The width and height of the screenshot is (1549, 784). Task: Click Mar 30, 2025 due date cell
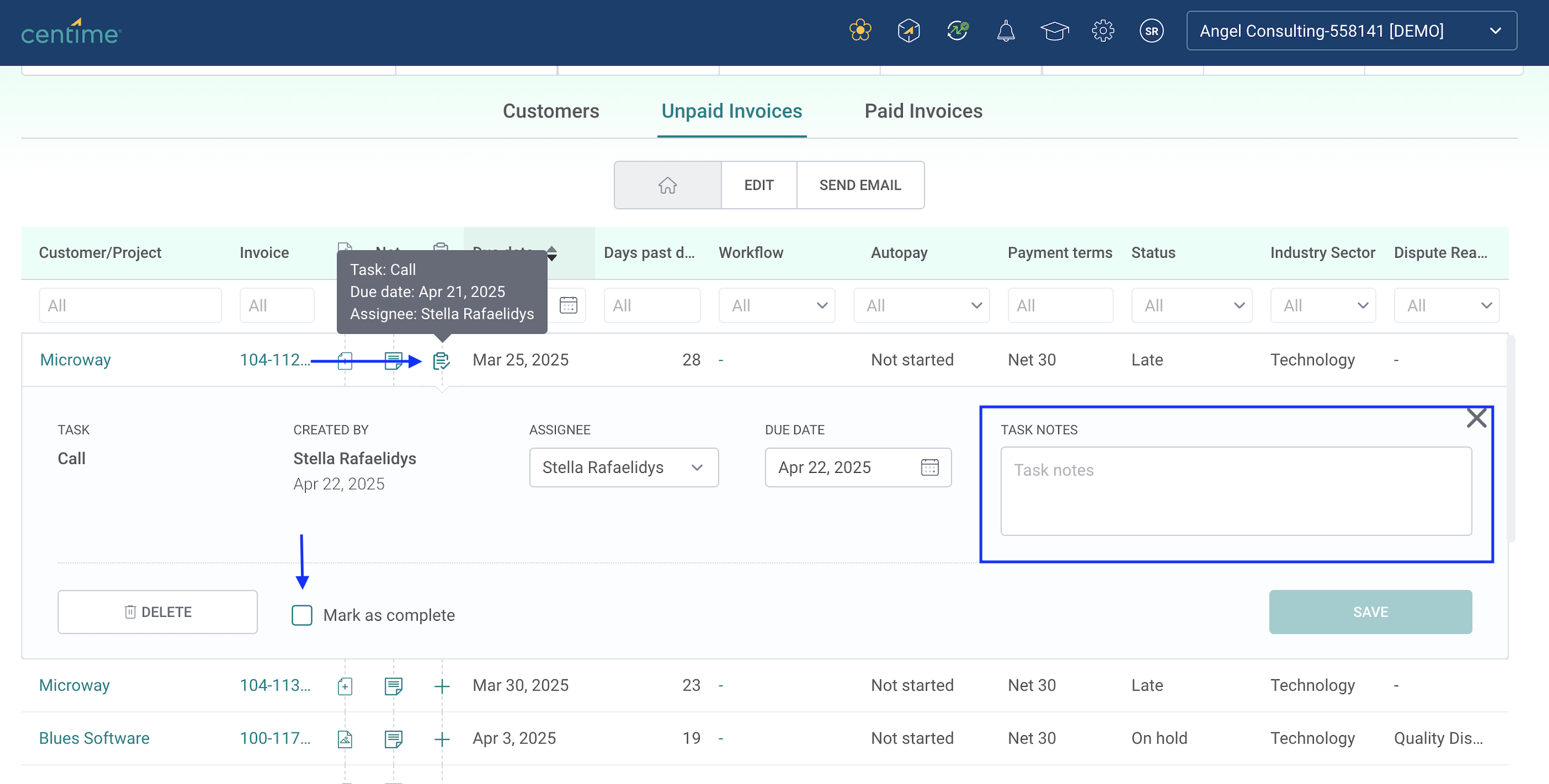[521, 686]
